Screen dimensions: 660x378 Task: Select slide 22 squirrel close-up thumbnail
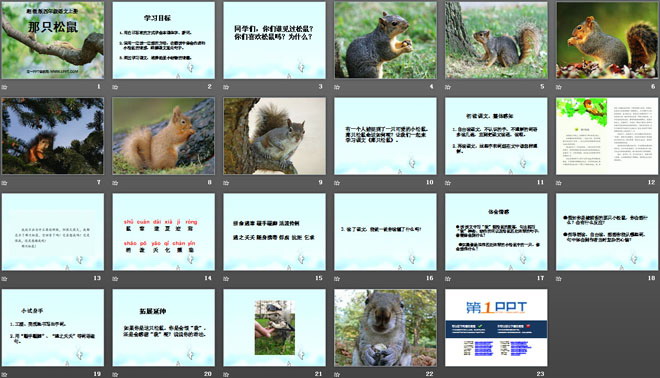pyautogui.click(x=385, y=327)
